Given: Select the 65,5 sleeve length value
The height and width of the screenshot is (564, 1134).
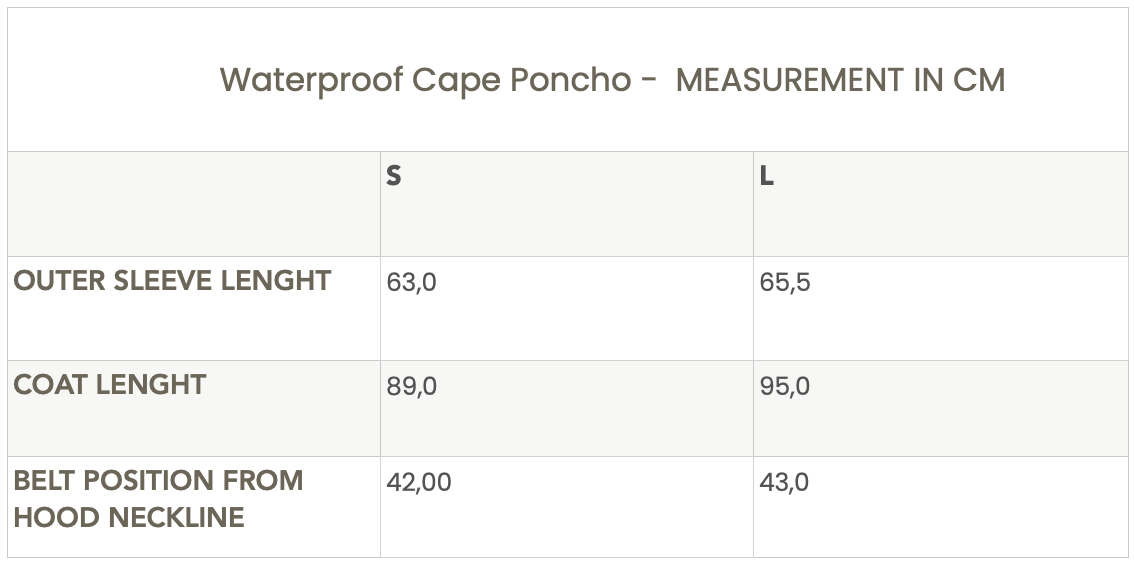Looking at the screenshot, I should coord(785,282).
